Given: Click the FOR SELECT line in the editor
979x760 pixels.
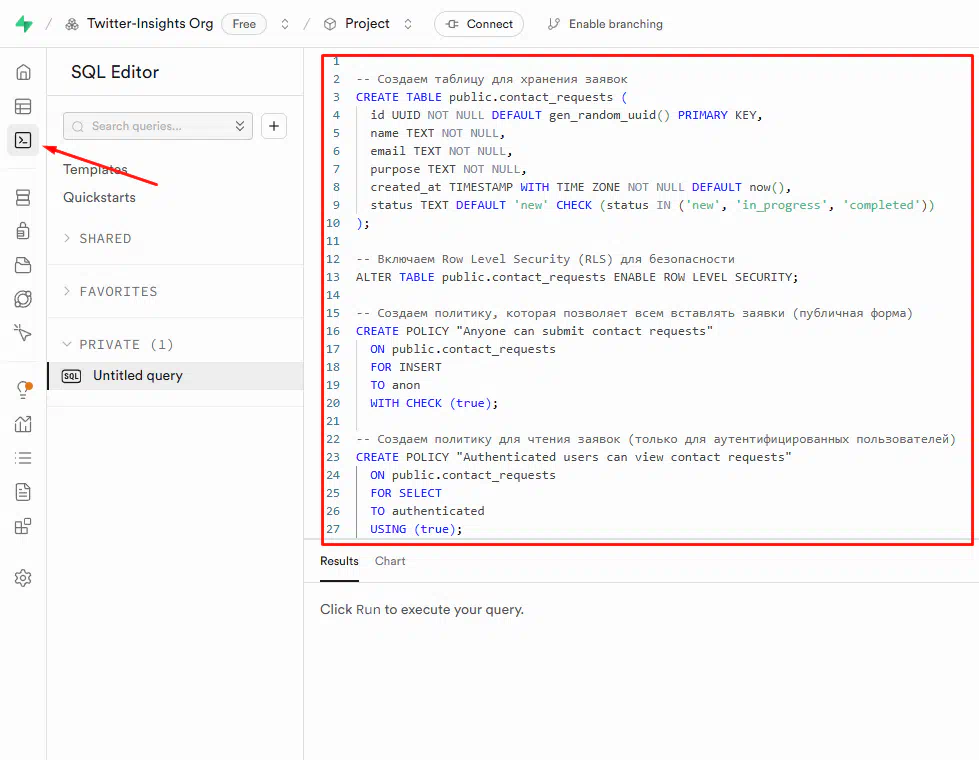Looking at the screenshot, I should 406,493.
